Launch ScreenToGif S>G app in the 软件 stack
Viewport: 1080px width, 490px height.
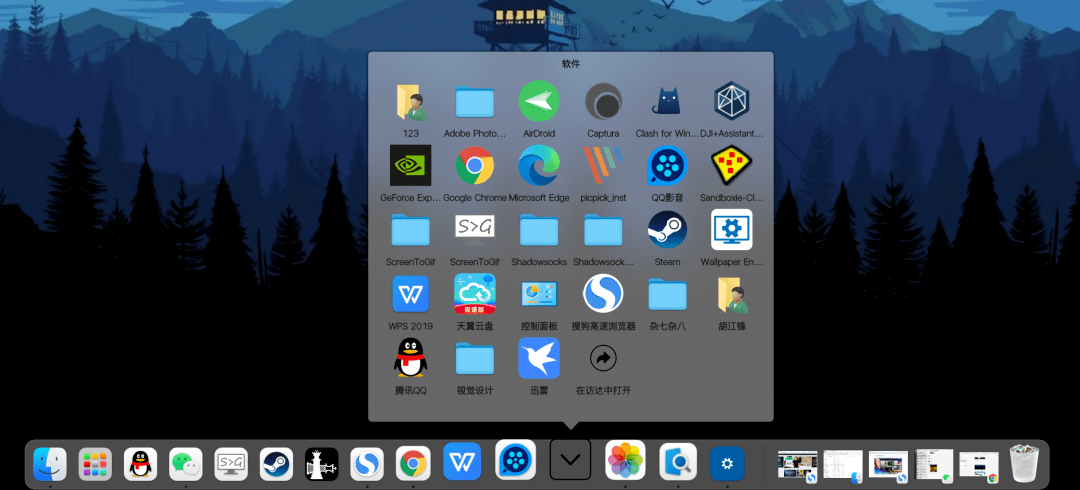[x=475, y=229]
